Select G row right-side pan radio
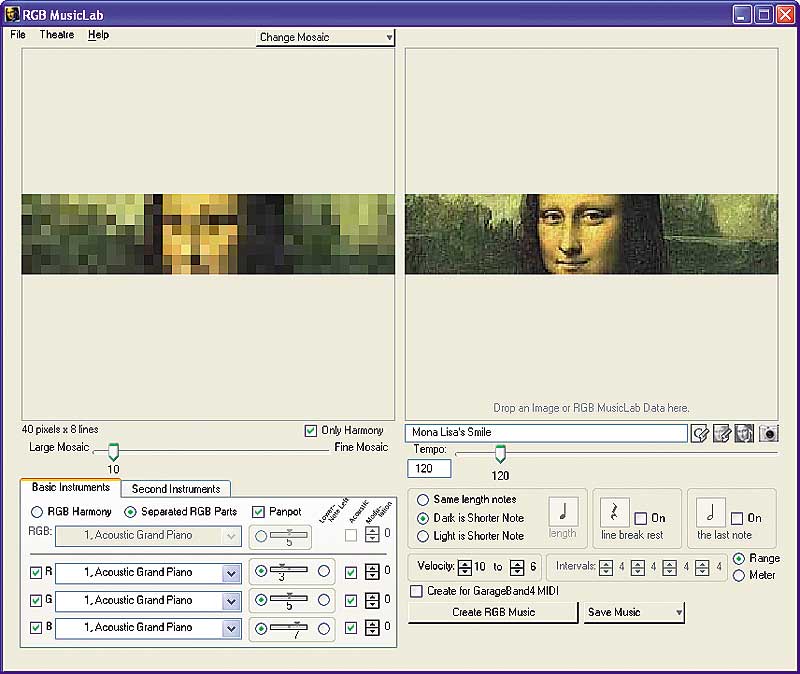 point(323,600)
